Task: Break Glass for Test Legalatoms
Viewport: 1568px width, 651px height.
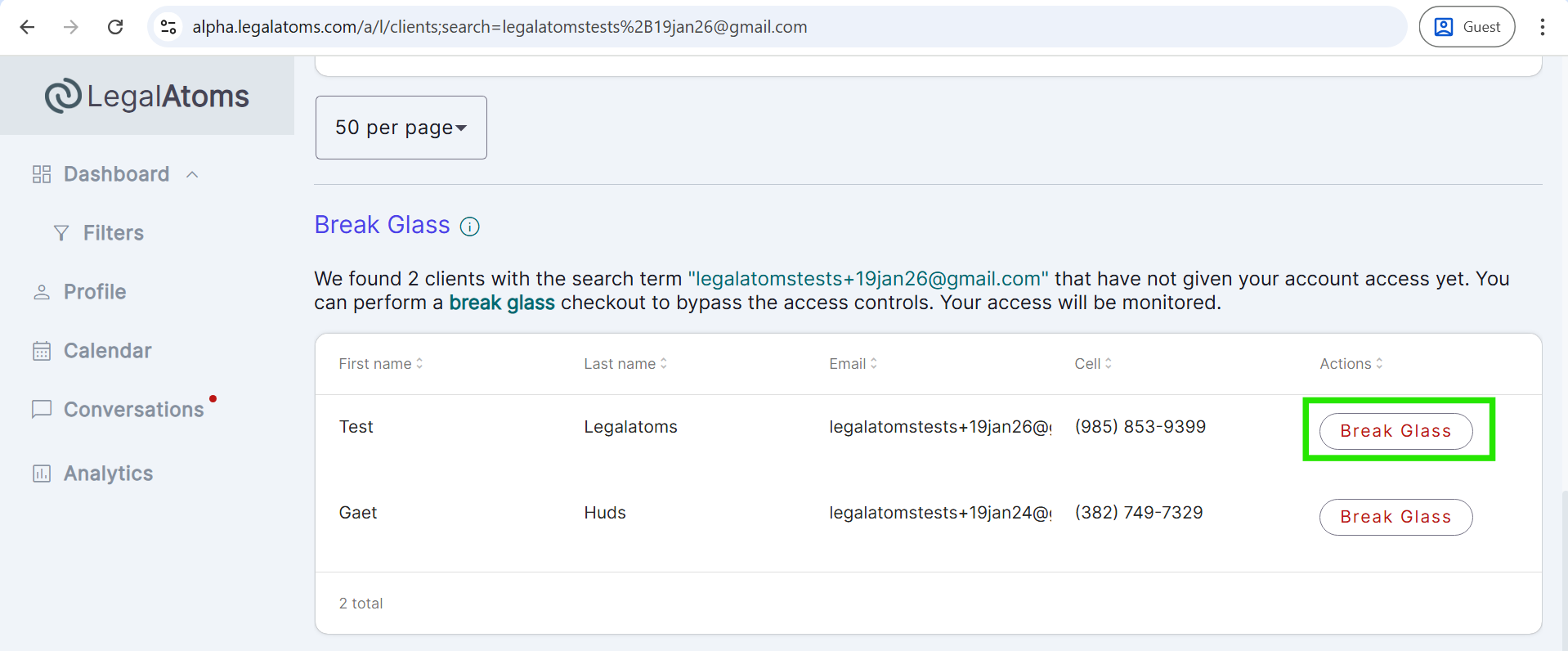Action: tap(1396, 431)
